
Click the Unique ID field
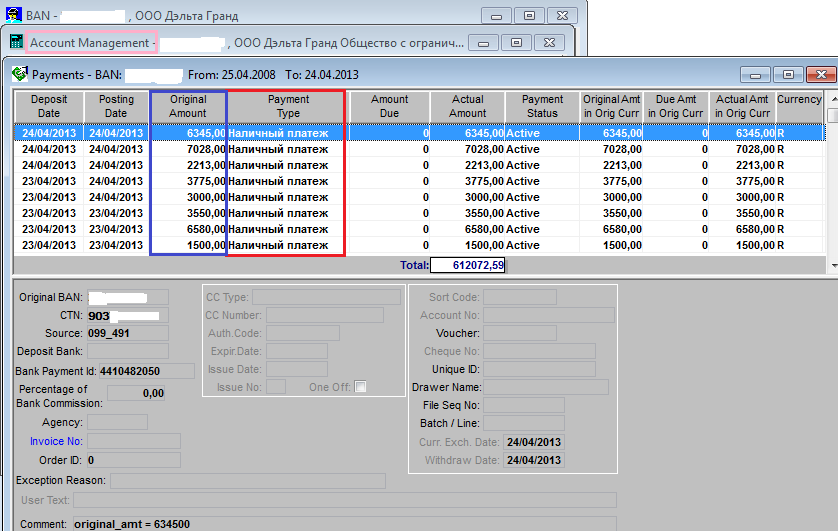pos(539,369)
